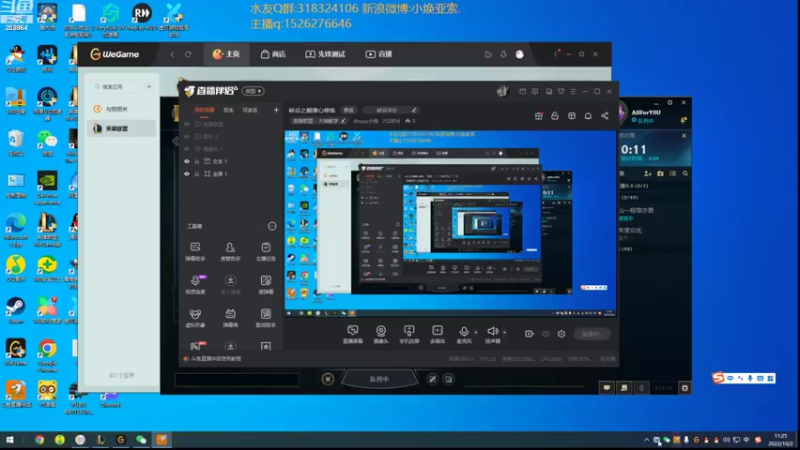Image resolution: width=800 pixels, height=450 pixels.
Task: Add a new scene with plus button
Action: 276,110
